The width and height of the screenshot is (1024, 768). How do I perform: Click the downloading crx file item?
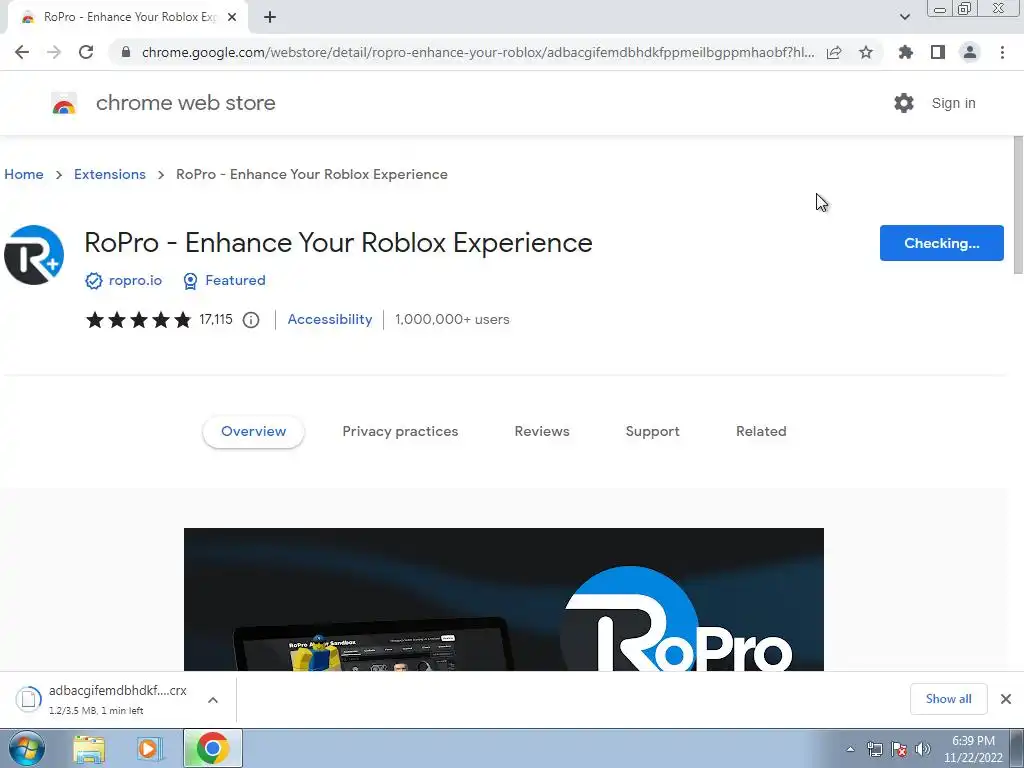tap(101, 699)
